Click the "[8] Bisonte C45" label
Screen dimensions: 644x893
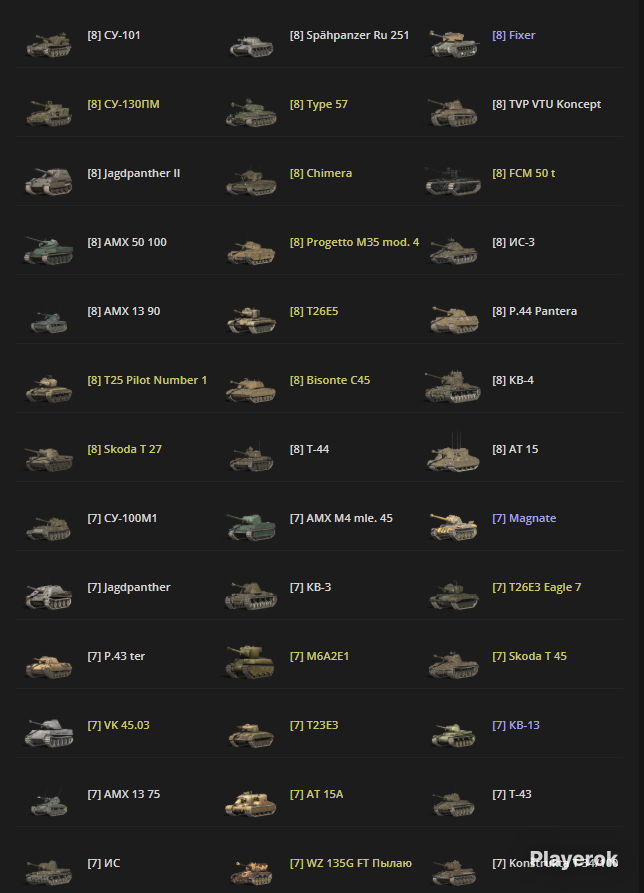coord(330,380)
